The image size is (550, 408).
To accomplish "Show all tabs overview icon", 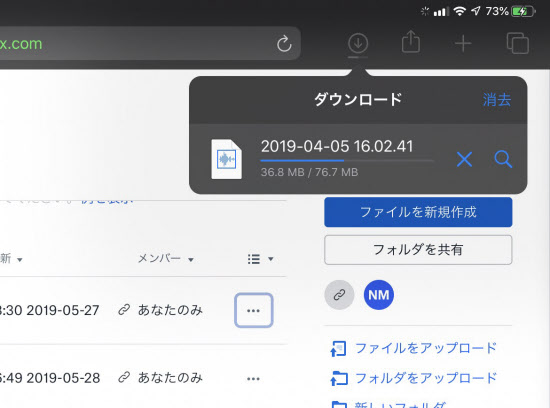I will [518, 43].
